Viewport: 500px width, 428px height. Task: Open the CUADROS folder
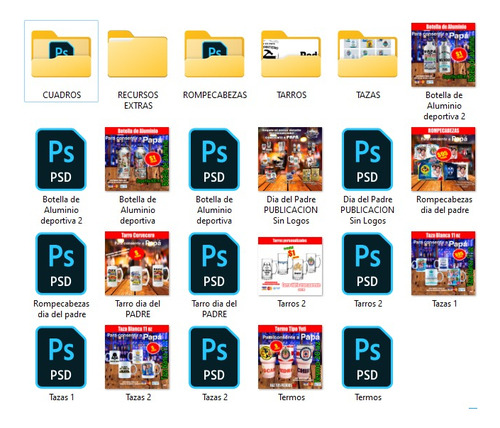click(x=61, y=54)
